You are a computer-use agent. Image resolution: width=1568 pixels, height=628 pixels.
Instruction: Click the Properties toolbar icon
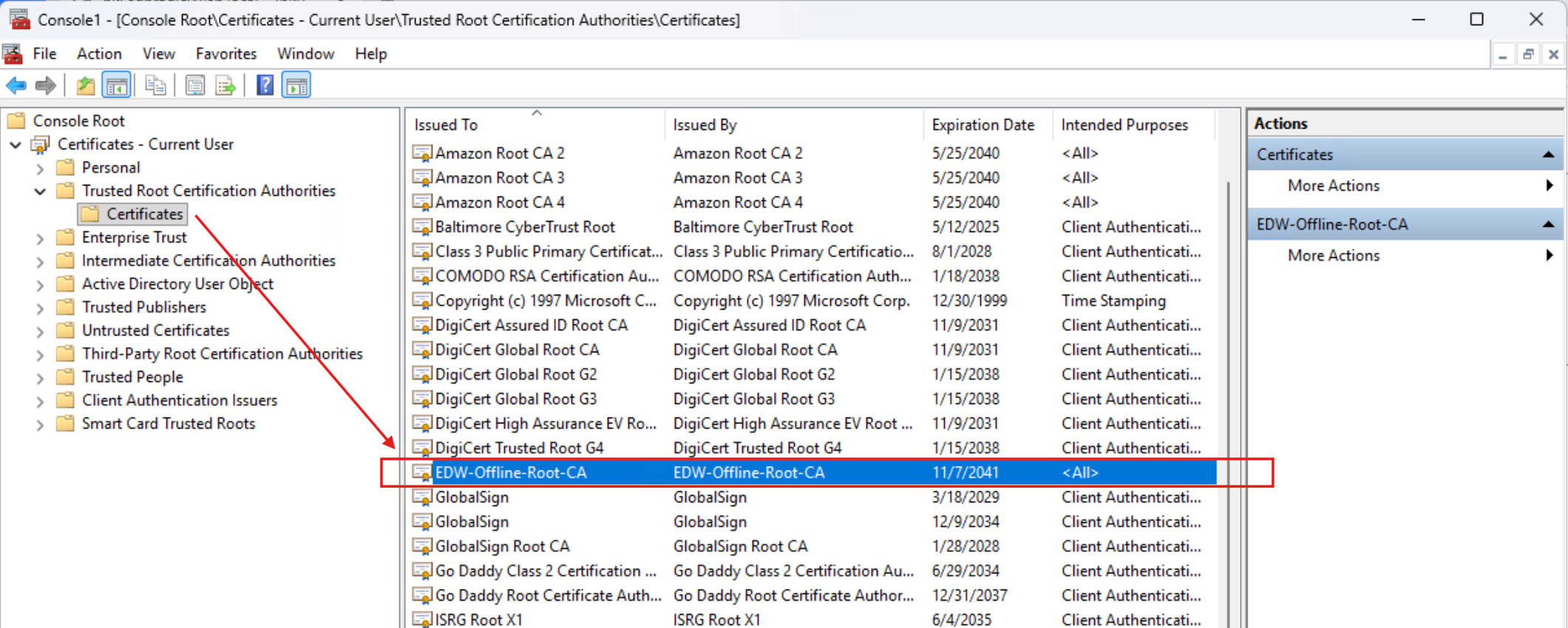pos(195,86)
